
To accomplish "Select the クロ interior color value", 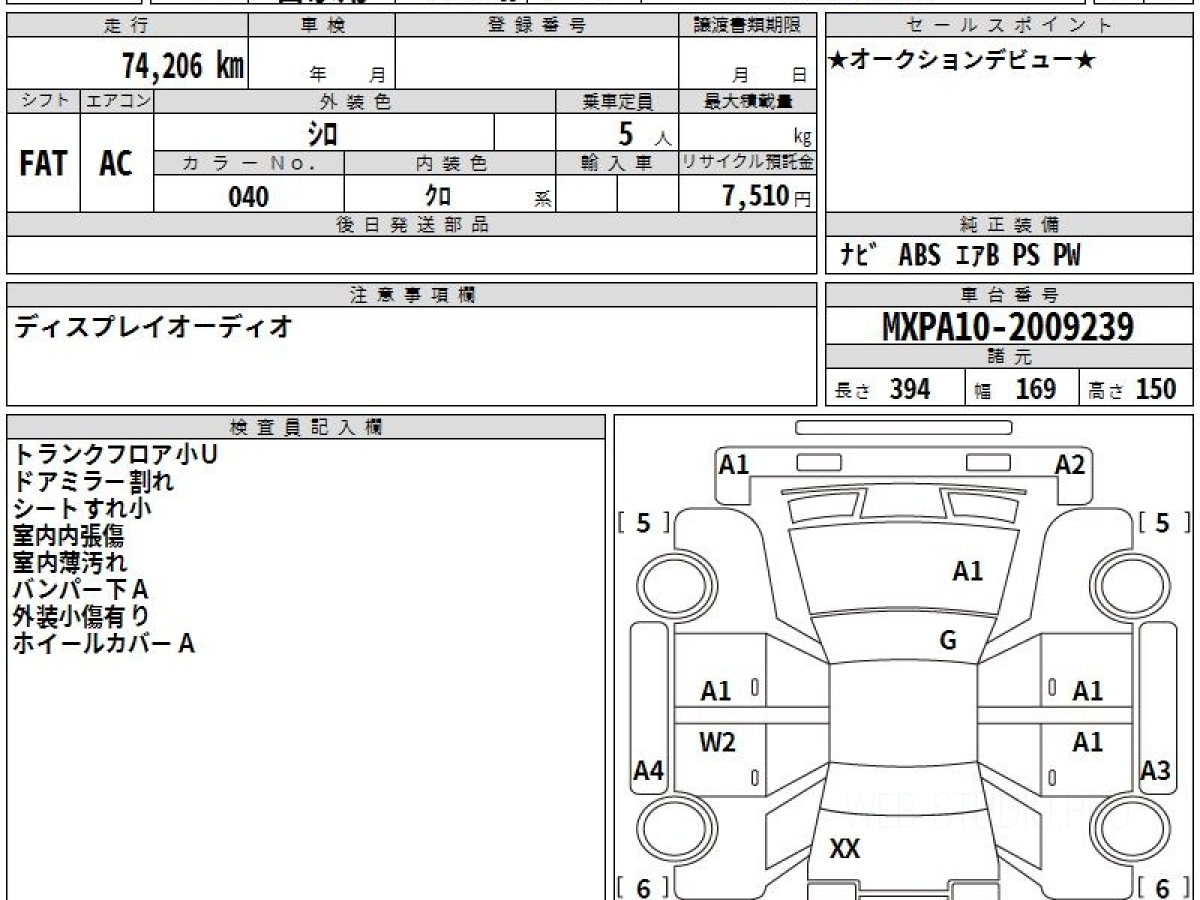I will (x=438, y=196).
